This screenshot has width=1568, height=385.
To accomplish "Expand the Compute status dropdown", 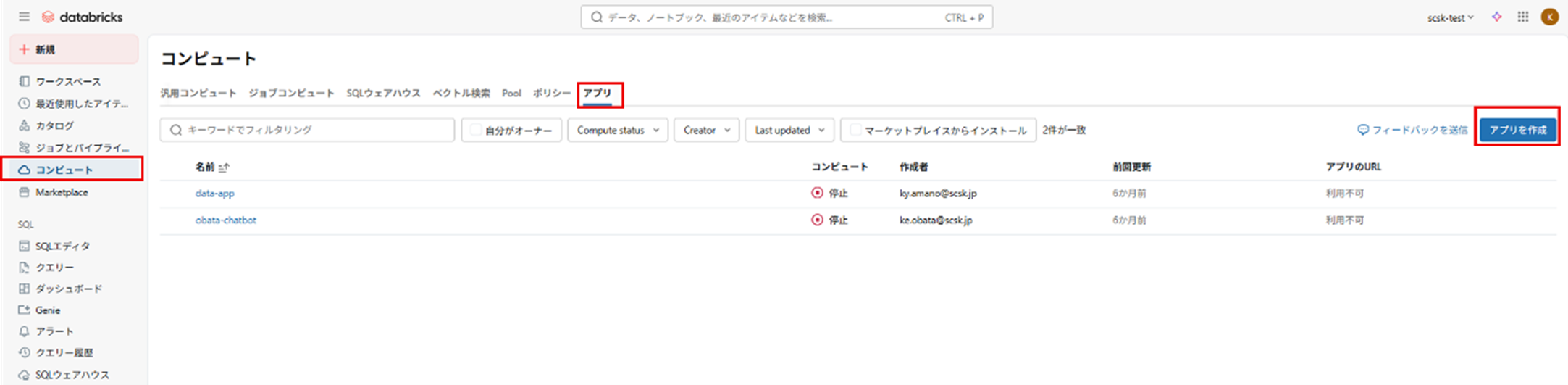I will (617, 131).
